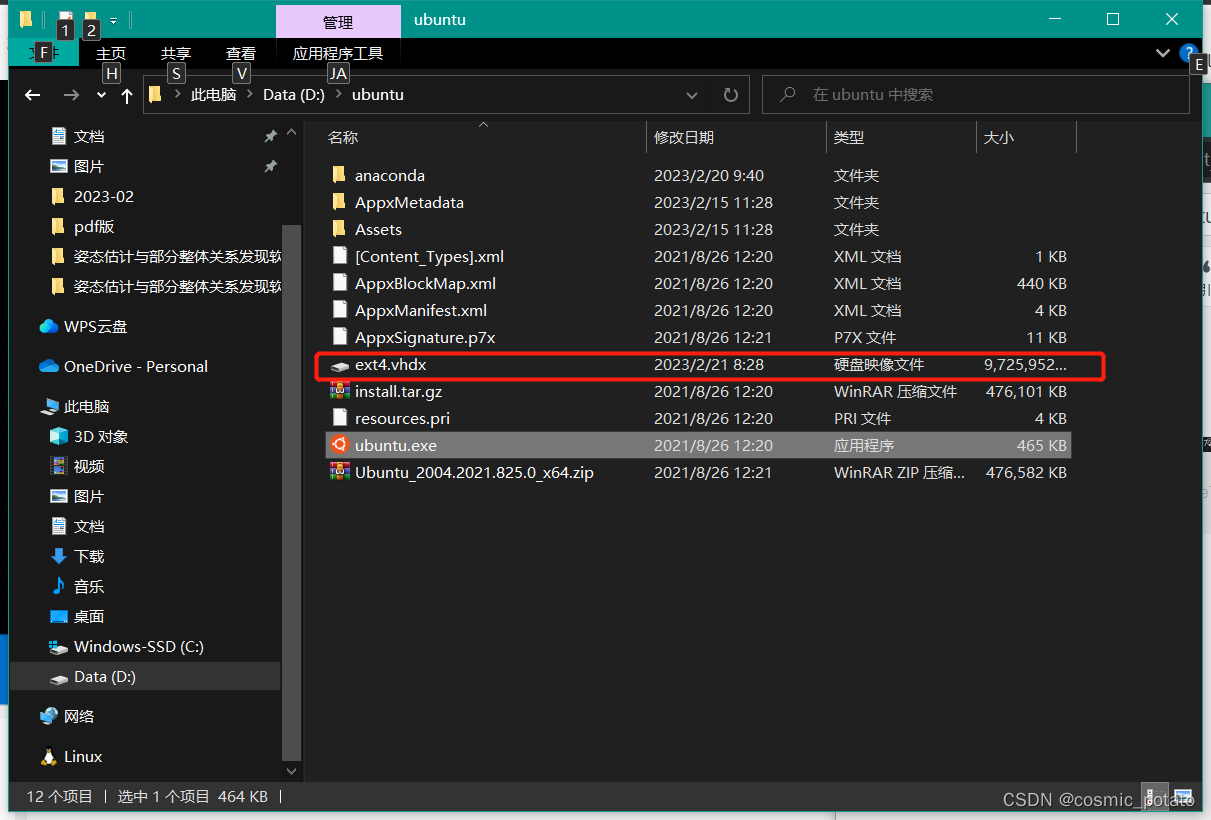Open OneDrive - Personal in sidebar
This screenshot has width=1211, height=820.
[x=123, y=366]
